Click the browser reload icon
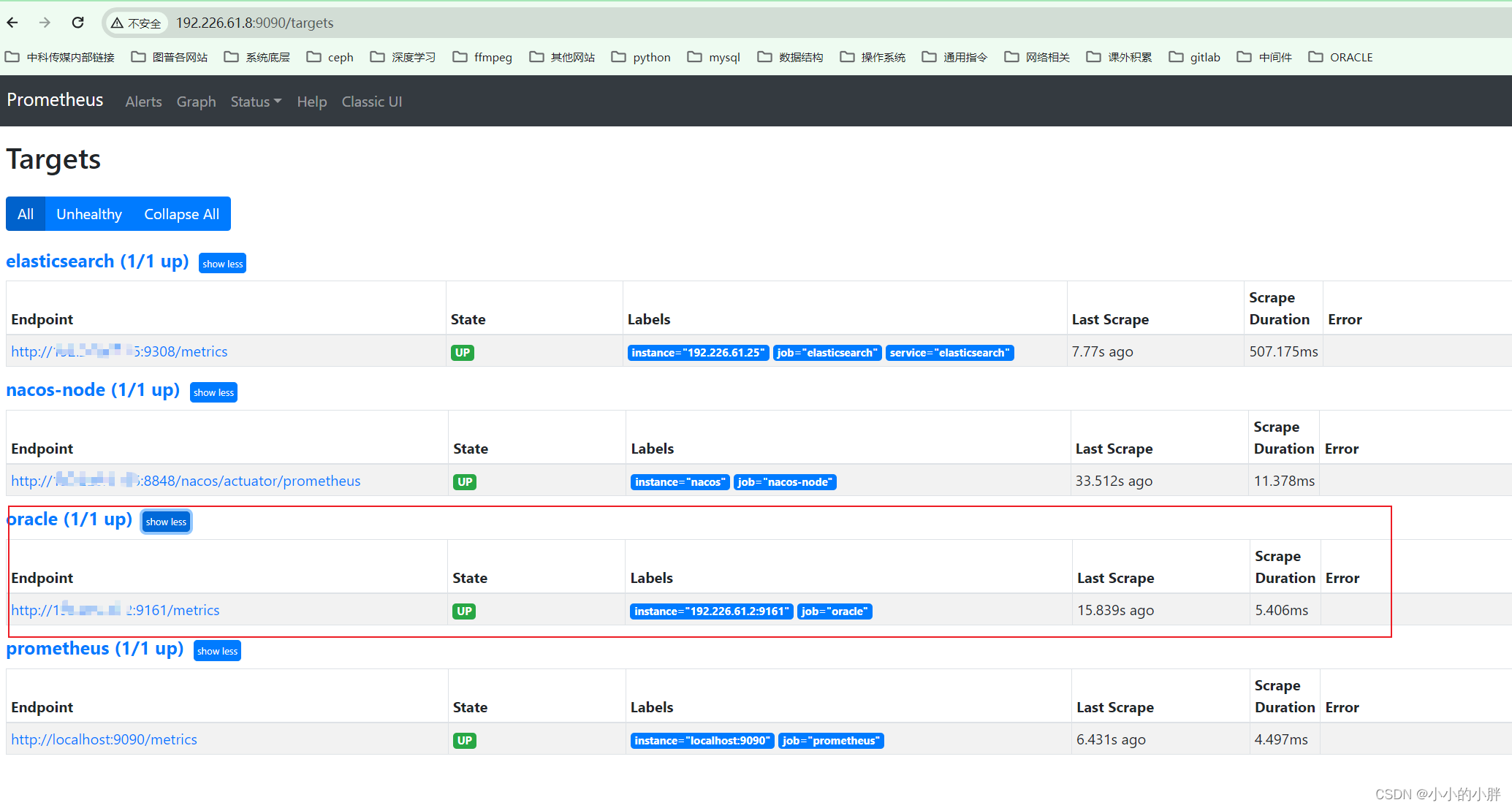The width and height of the screenshot is (1512, 808). click(77, 23)
